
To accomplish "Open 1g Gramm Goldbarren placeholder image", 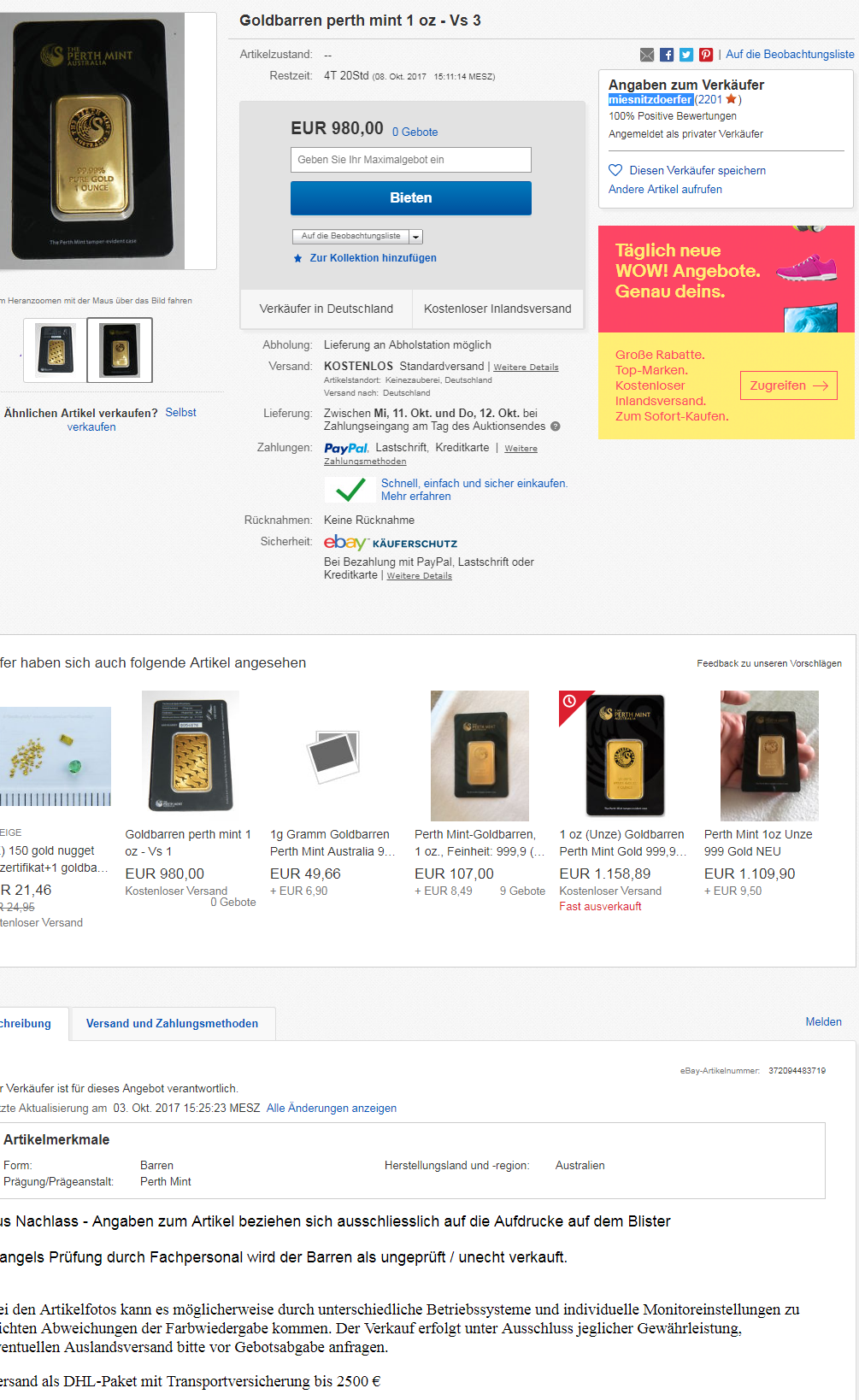I will [334, 756].
